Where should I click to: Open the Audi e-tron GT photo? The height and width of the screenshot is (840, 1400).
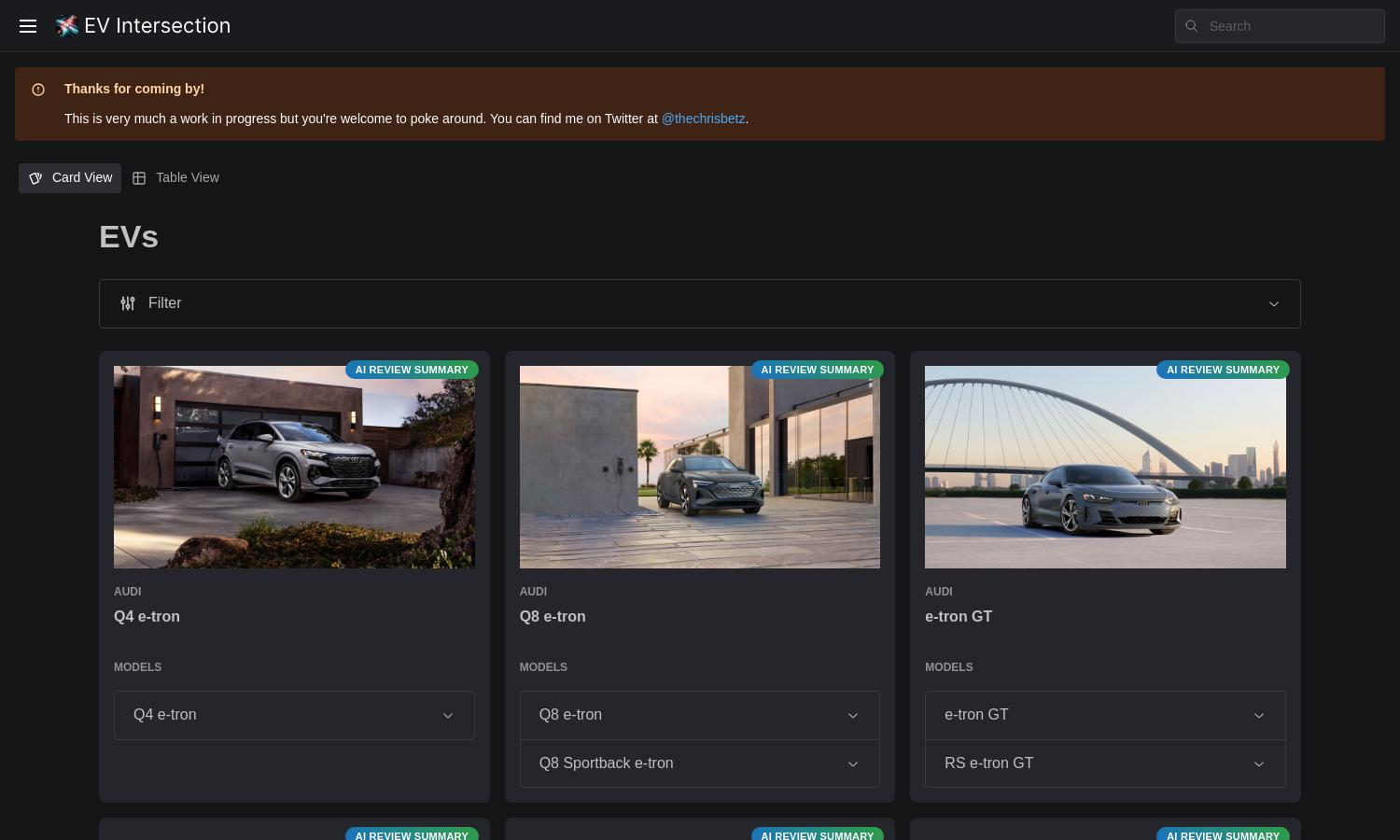(1105, 467)
